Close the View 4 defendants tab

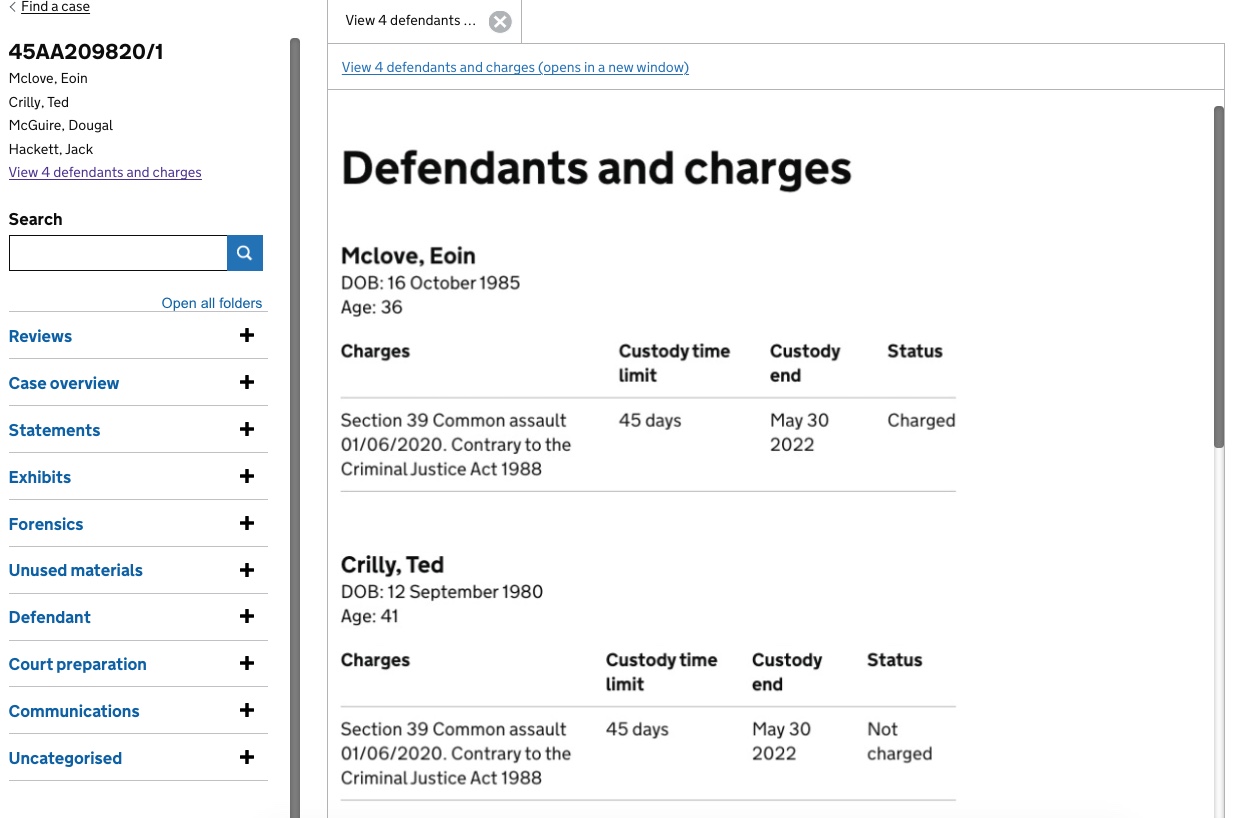(x=500, y=21)
